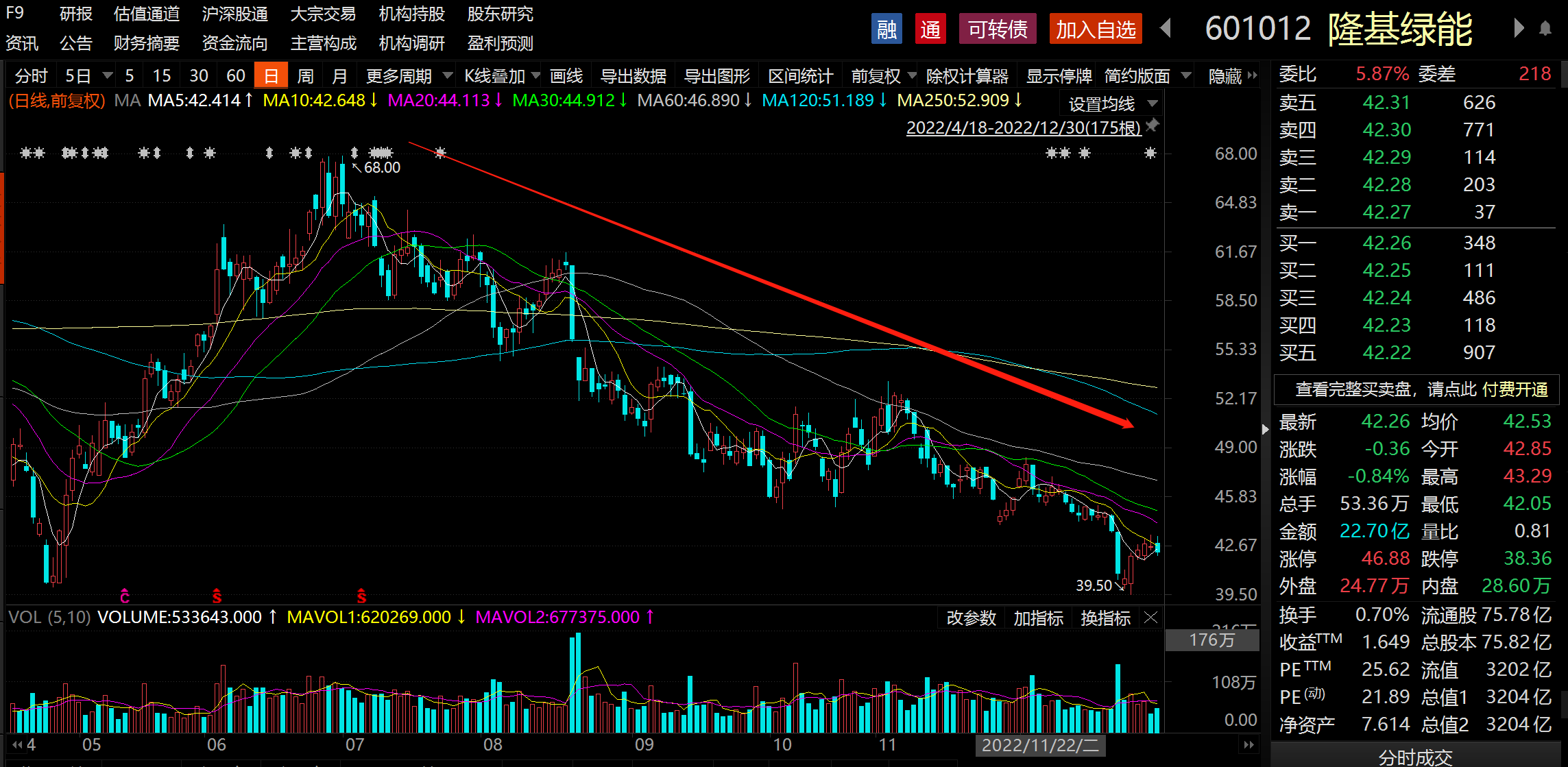Toggle 显示停牌 suspension display
Screen dimensions: 1568x767
point(1058,75)
